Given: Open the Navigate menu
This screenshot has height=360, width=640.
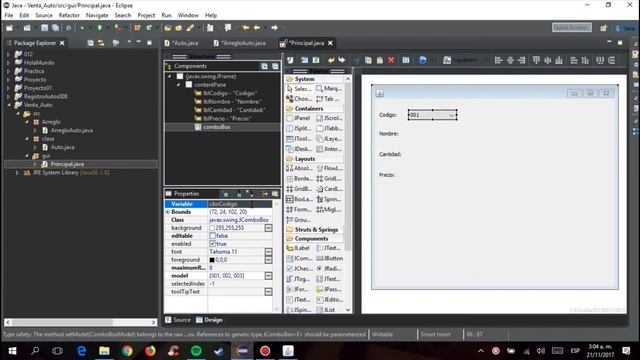Looking at the screenshot, I should [97, 15].
